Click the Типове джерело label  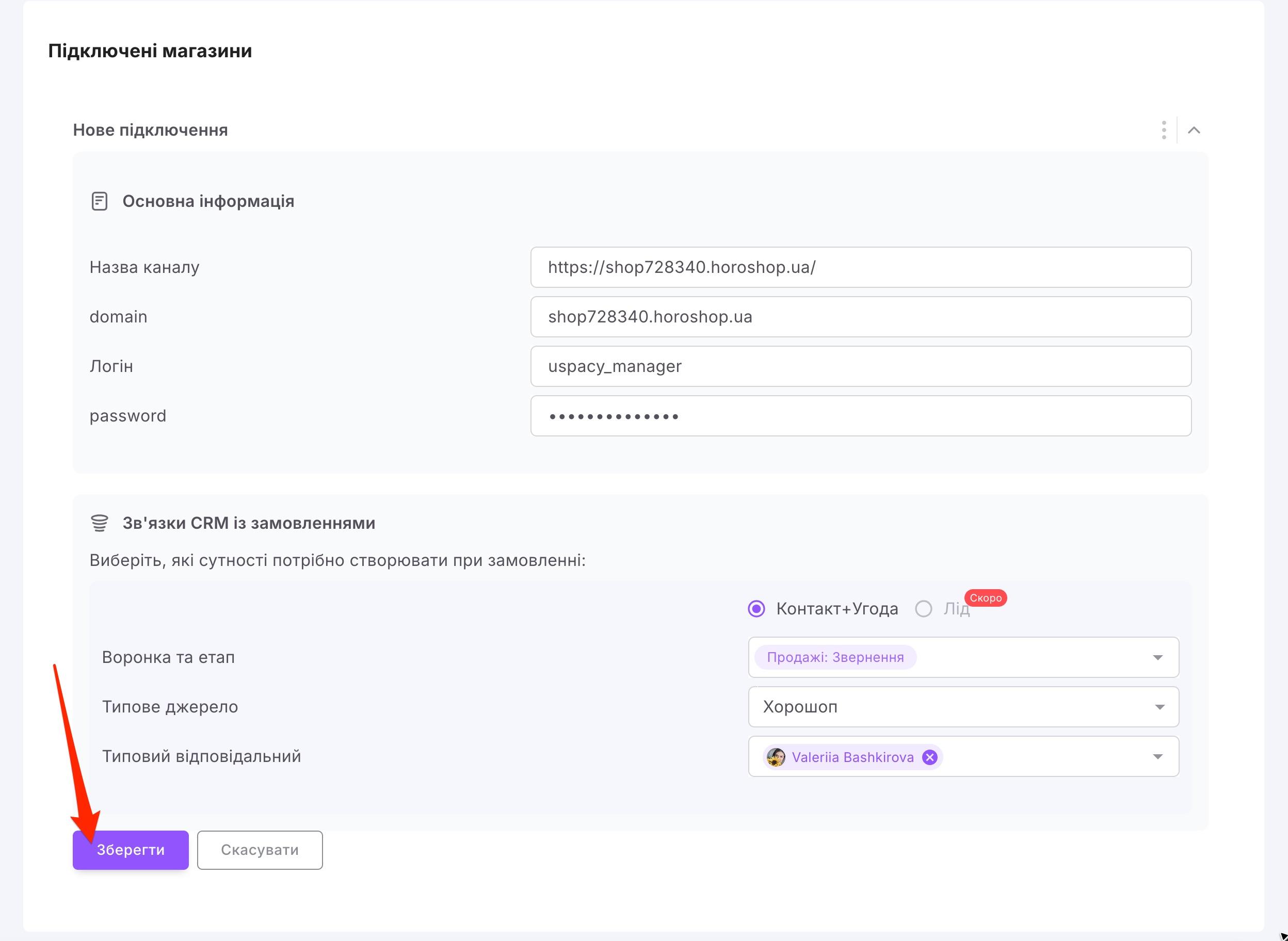coord(170,707)
